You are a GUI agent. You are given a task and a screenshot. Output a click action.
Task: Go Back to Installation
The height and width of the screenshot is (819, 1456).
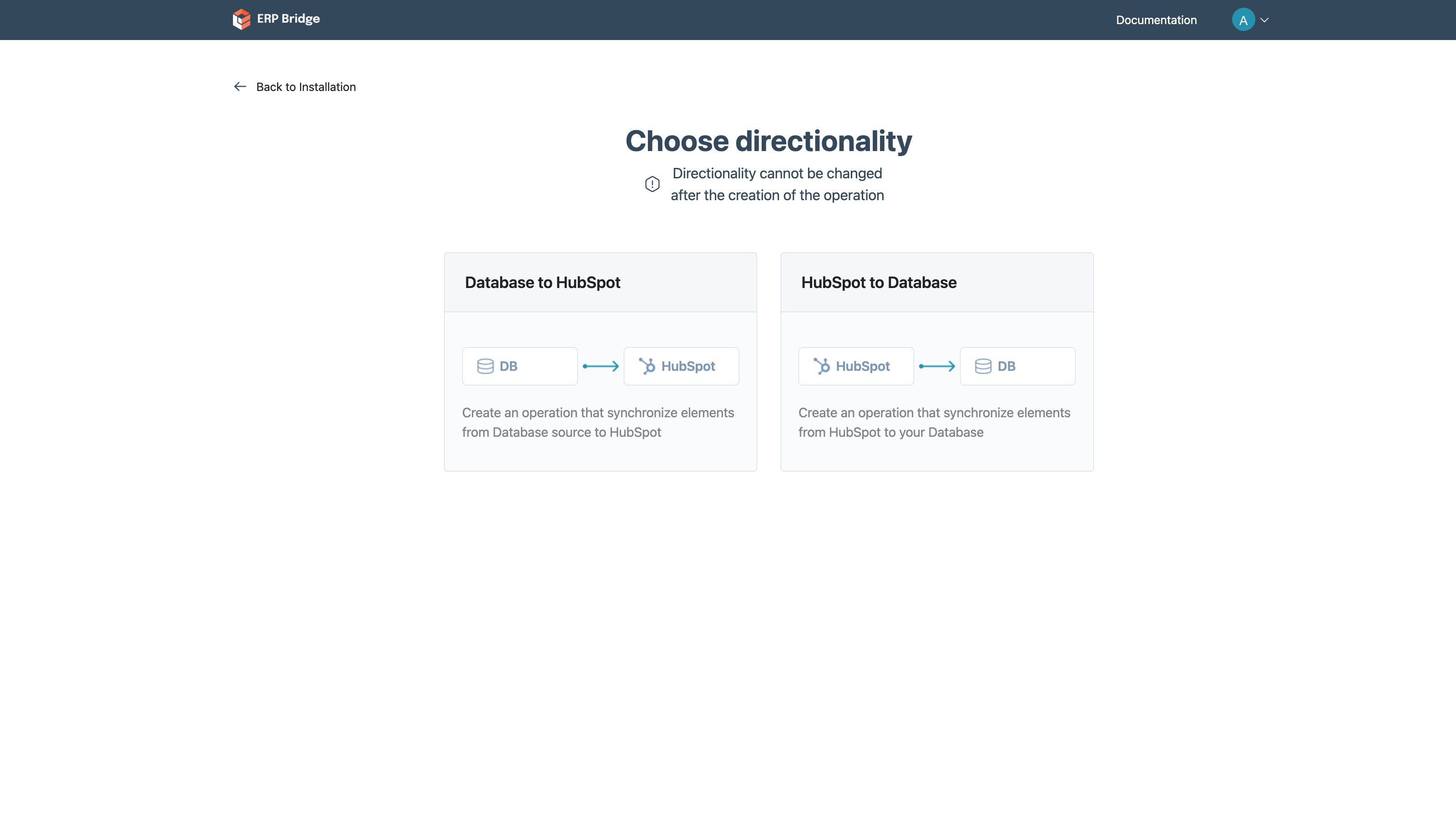[x=306, y=86]
